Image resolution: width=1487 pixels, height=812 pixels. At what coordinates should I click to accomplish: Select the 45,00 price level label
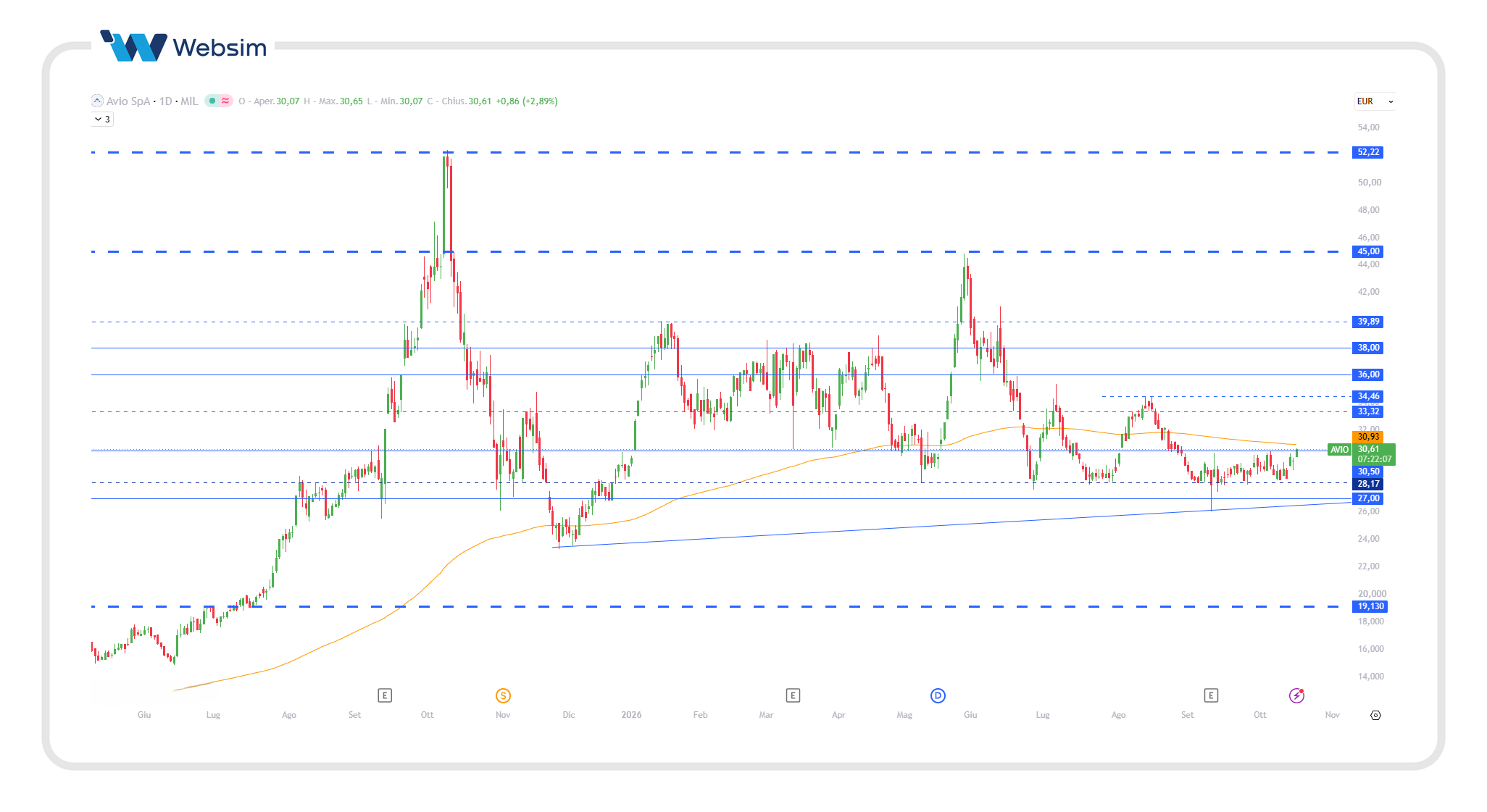pyautogui.click(x=1368, y=251)
